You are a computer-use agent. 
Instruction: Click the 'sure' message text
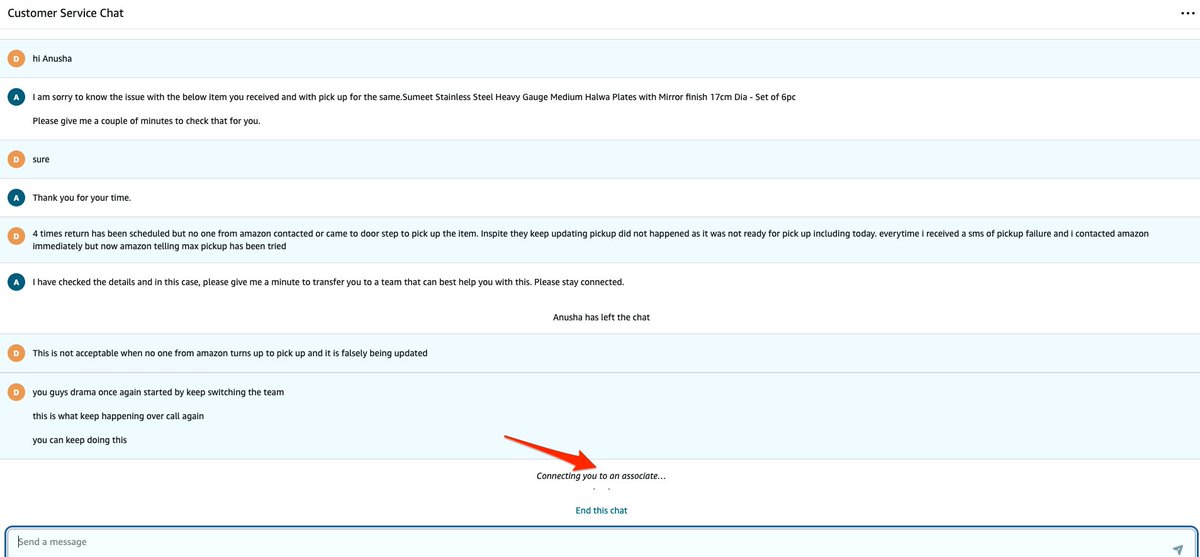41,159
